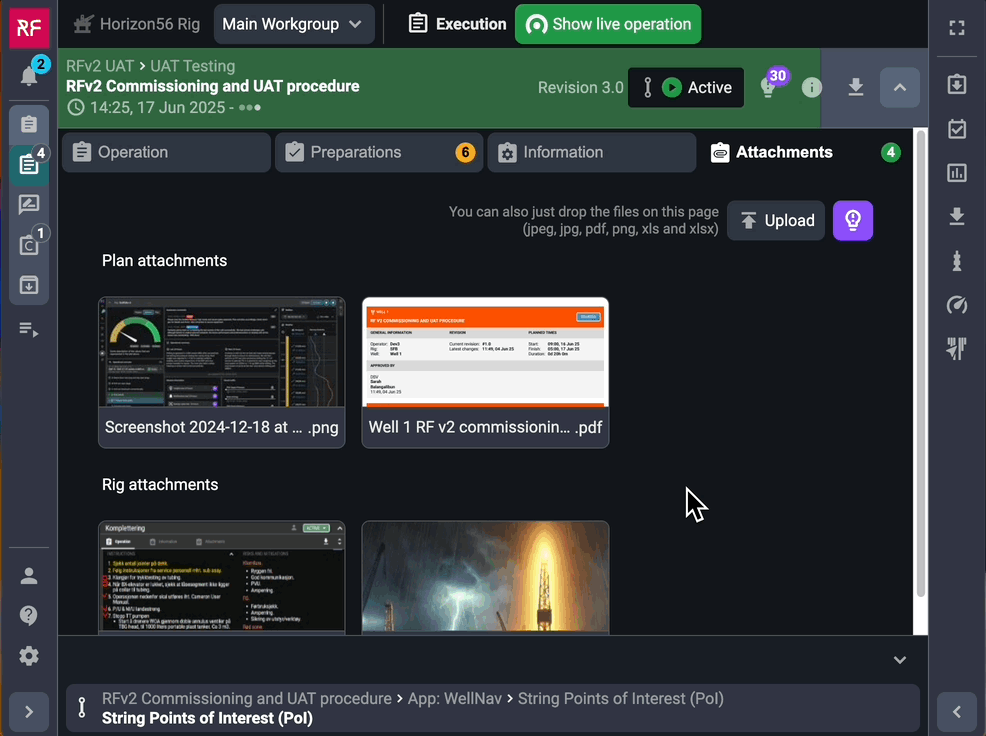Open the purple lightbulb suggestions button

(853, 221)
